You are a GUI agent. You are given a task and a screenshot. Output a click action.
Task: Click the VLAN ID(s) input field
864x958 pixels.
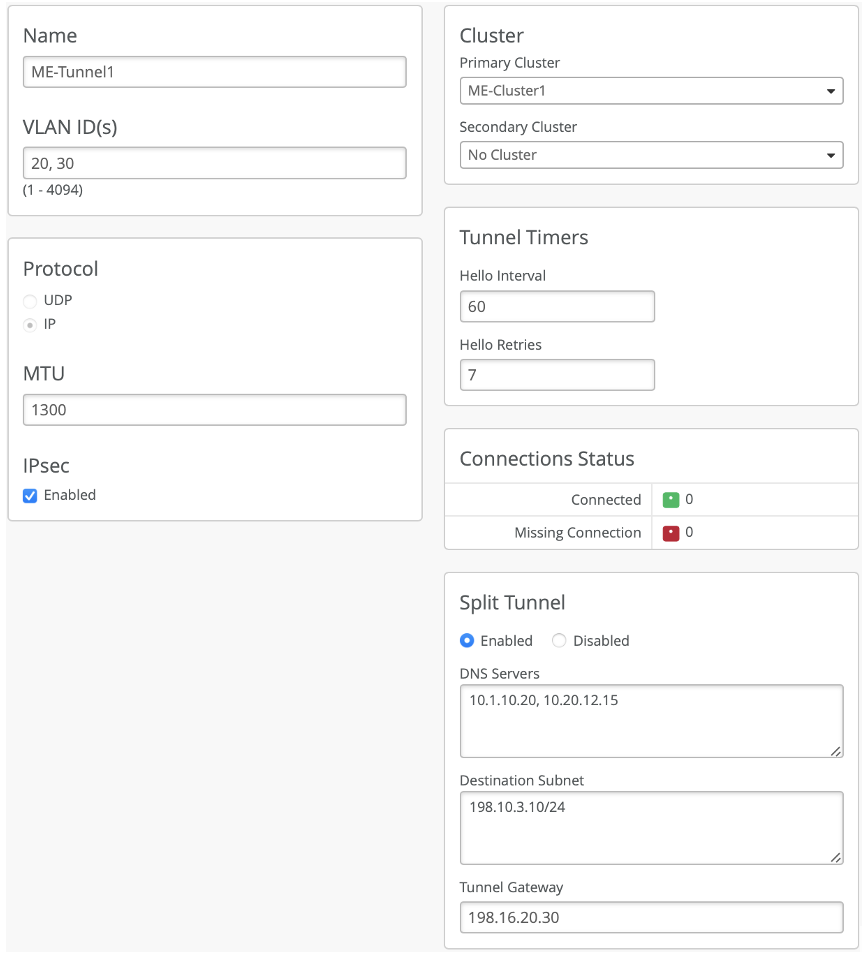point(214,163)
